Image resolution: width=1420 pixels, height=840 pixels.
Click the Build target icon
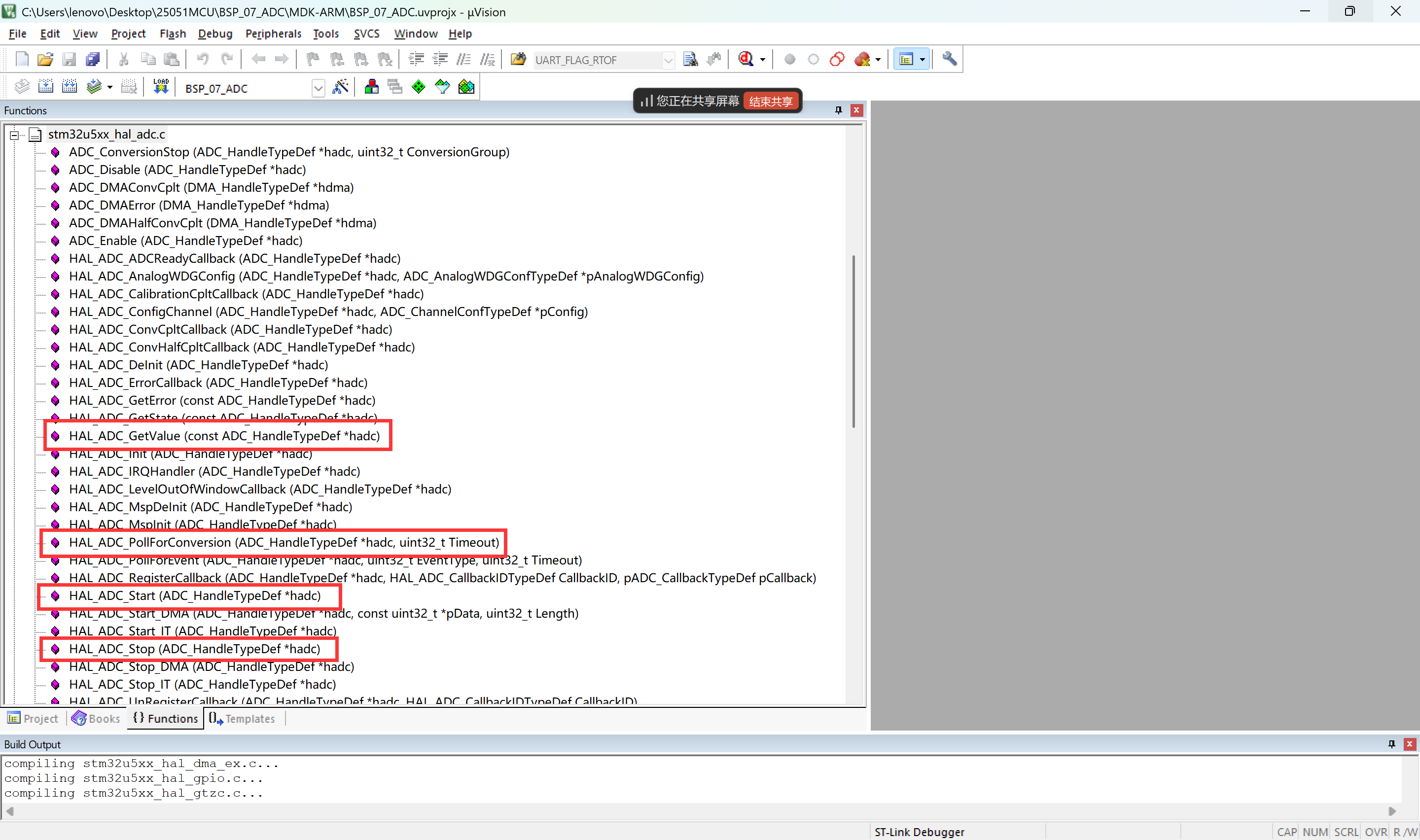(x=45, y=87)
